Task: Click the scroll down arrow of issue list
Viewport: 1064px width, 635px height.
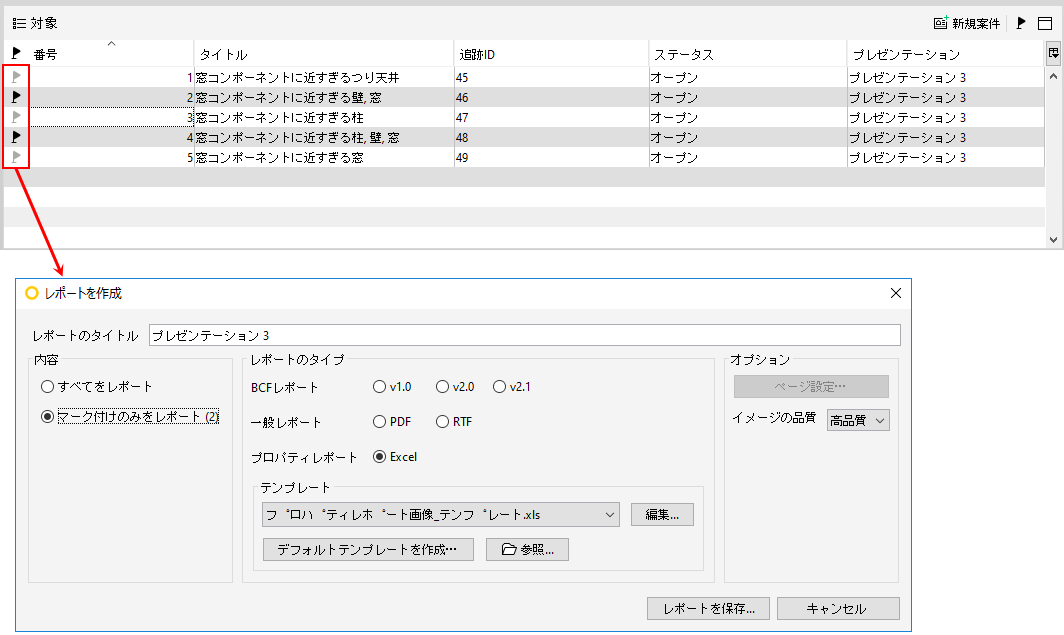Action: [1053, 239]
